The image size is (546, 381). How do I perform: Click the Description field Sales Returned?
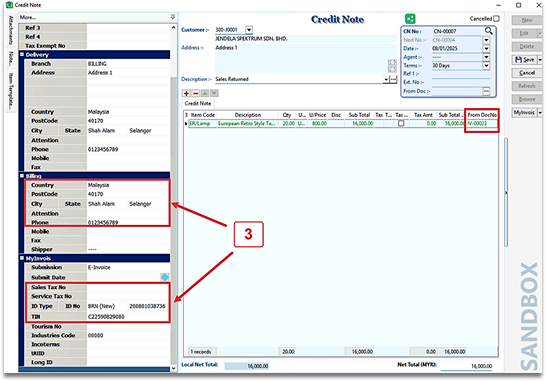pos(299,79)
